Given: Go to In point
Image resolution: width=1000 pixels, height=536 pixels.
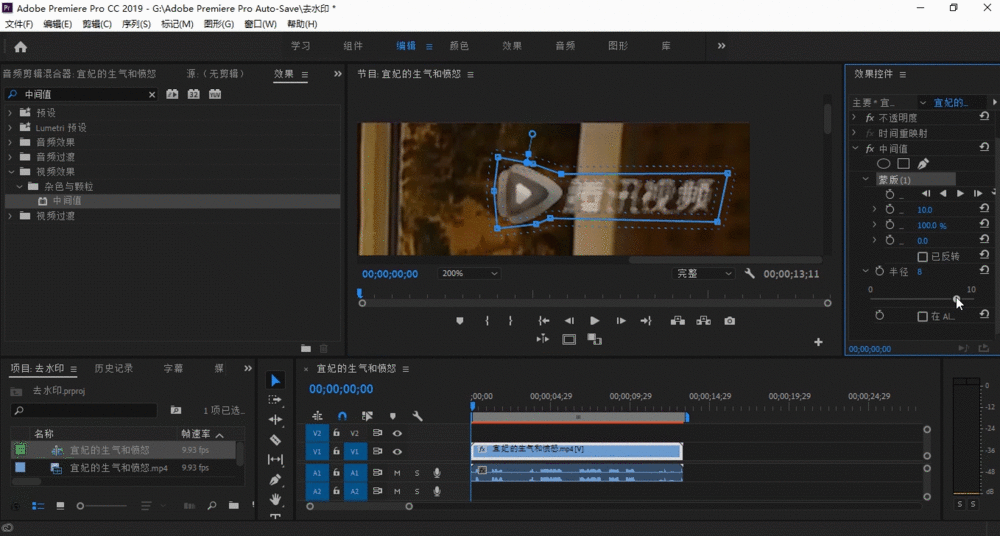Looking at the screenshot, I should click(x=543, y=321).
